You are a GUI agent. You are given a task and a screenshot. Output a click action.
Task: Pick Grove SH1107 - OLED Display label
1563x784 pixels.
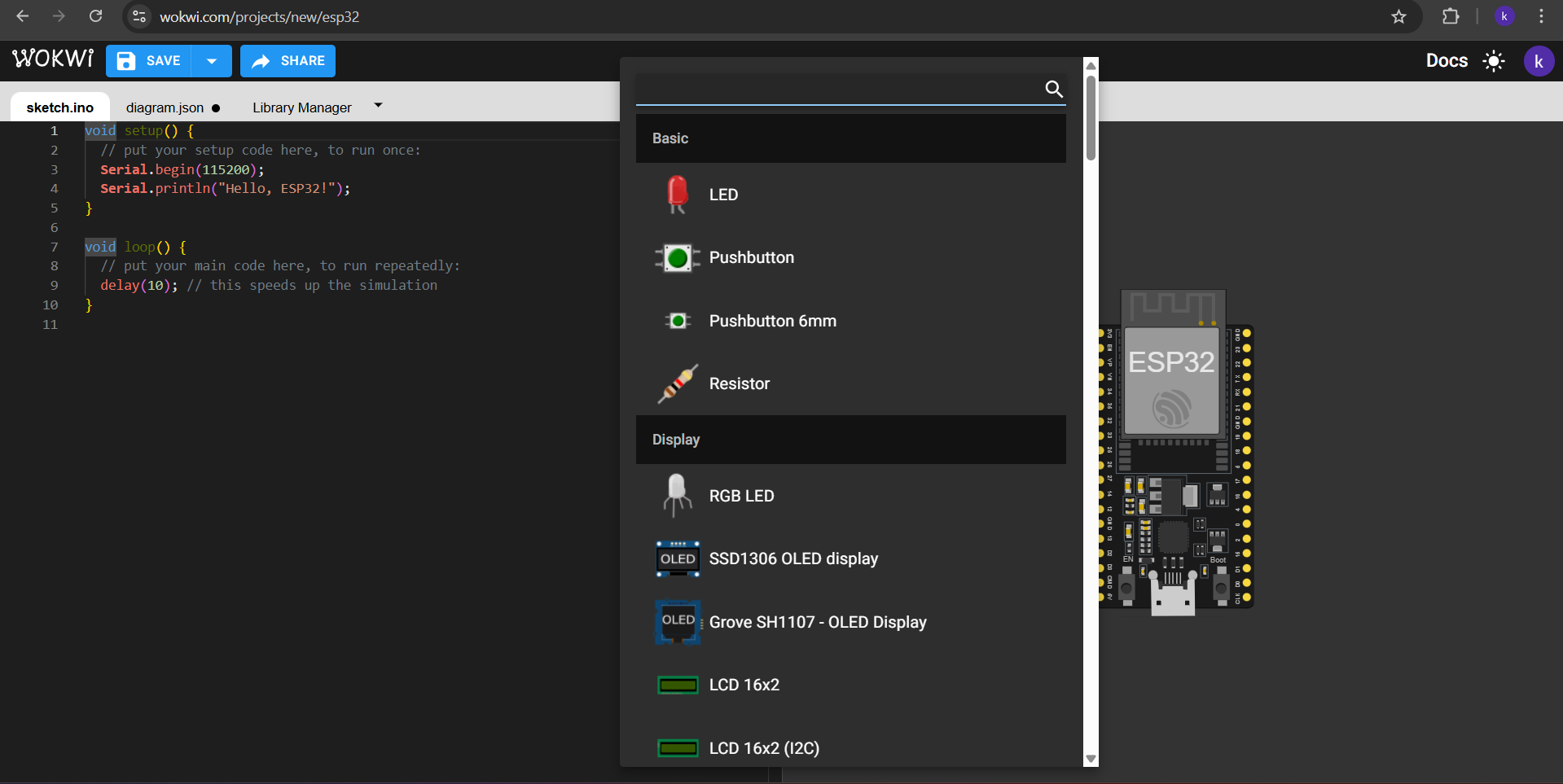[x=818, y=622]
